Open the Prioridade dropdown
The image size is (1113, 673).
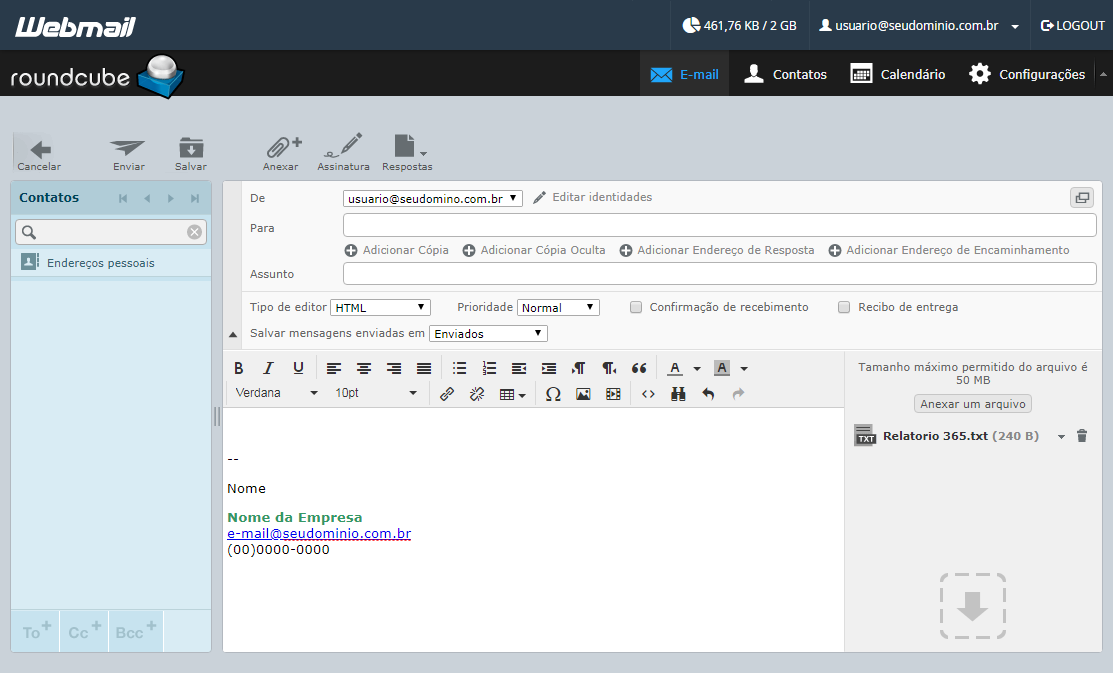(558, 307)
